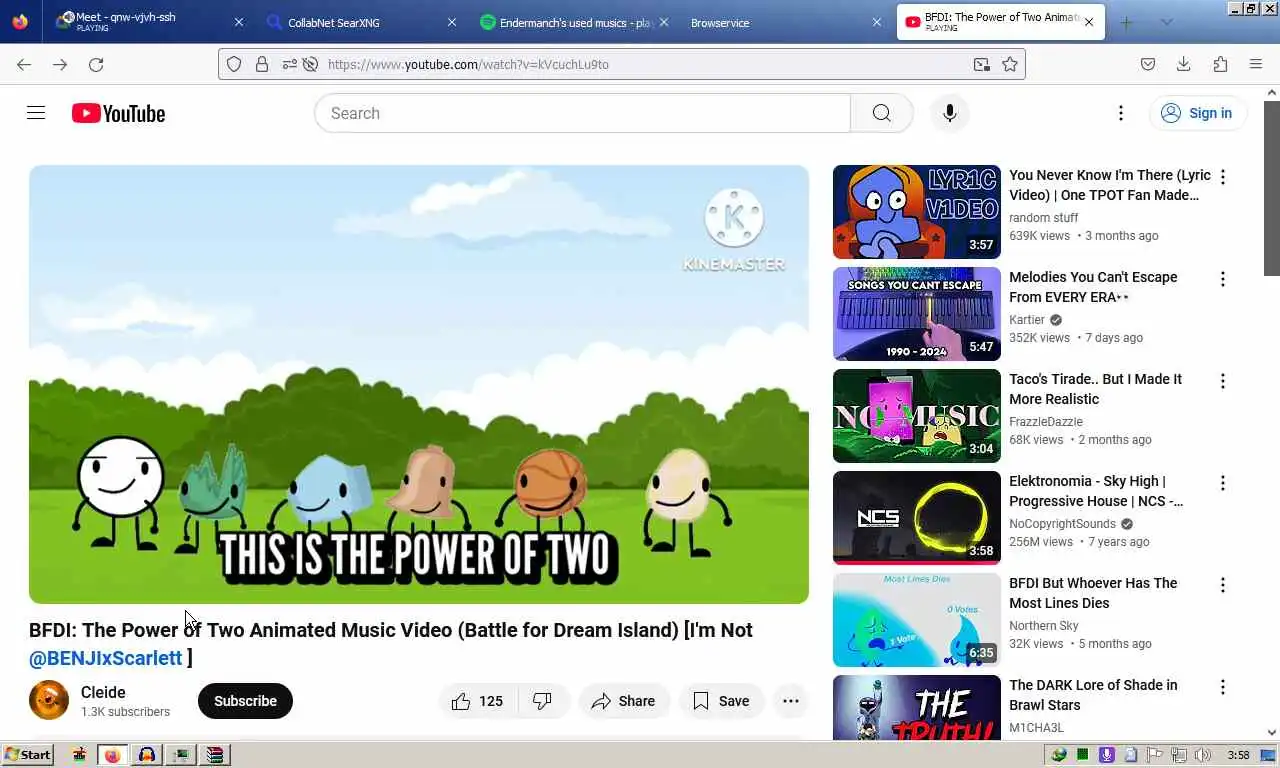Open Pocket save icon in toolbar
This screenshot has width=1280, height=768.
(1148, 64)
